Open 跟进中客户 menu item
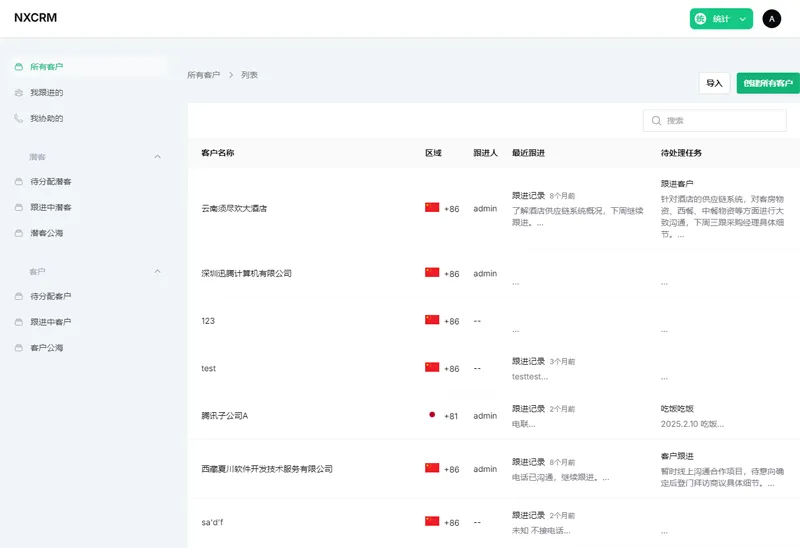Image resolution: width=800 pixels, height=548 pixels. pos(50,322)
